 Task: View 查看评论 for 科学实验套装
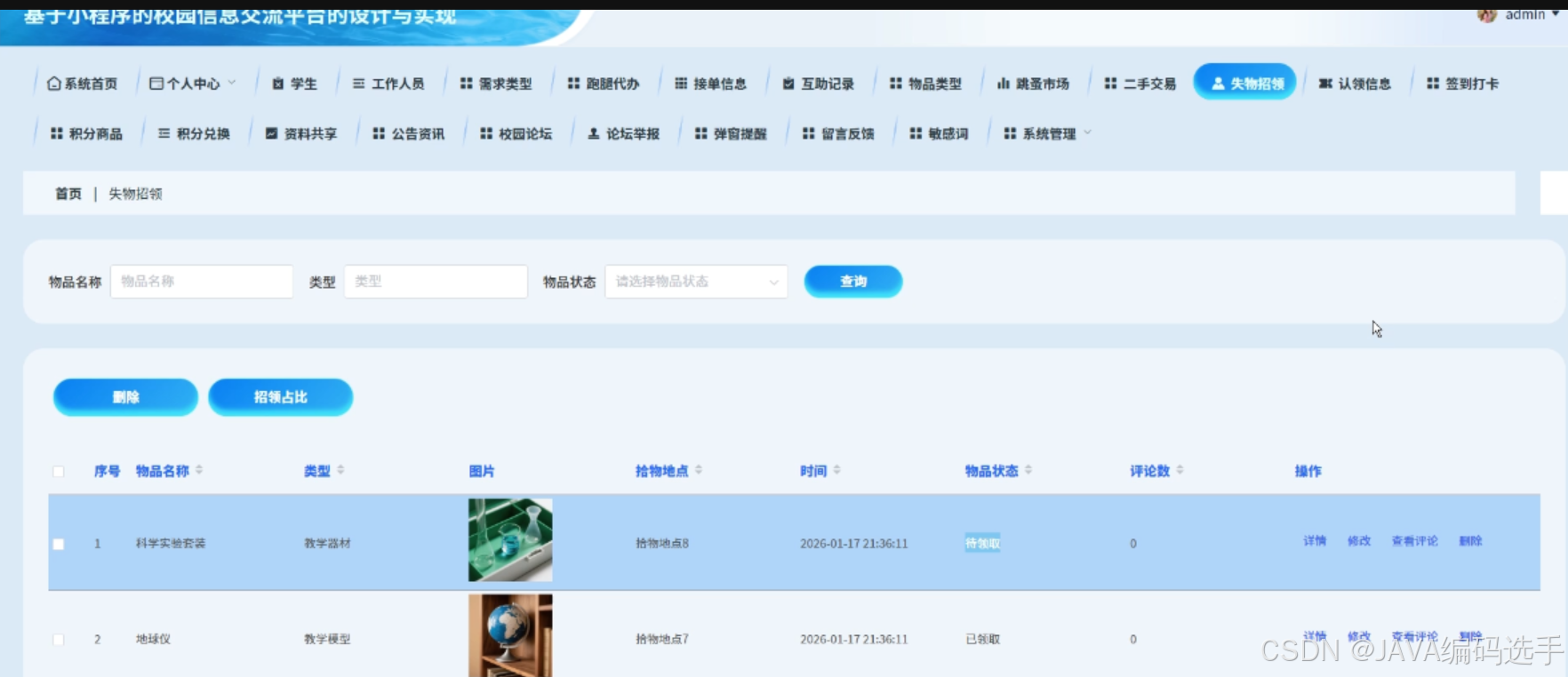[1414, 541]
